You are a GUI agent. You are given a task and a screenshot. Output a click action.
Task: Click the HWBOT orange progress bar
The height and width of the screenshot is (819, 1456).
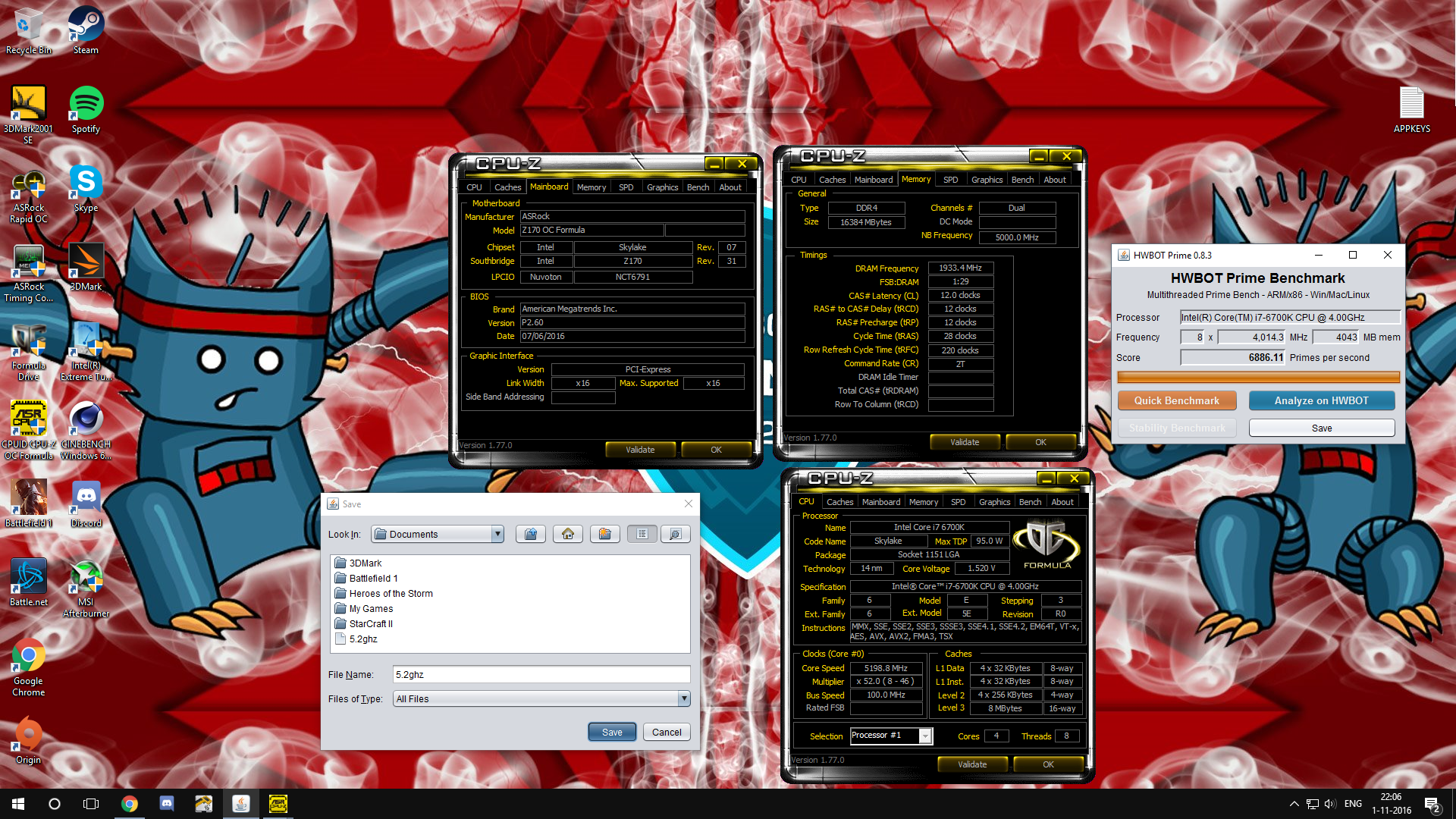click(x=1259, y=377)
